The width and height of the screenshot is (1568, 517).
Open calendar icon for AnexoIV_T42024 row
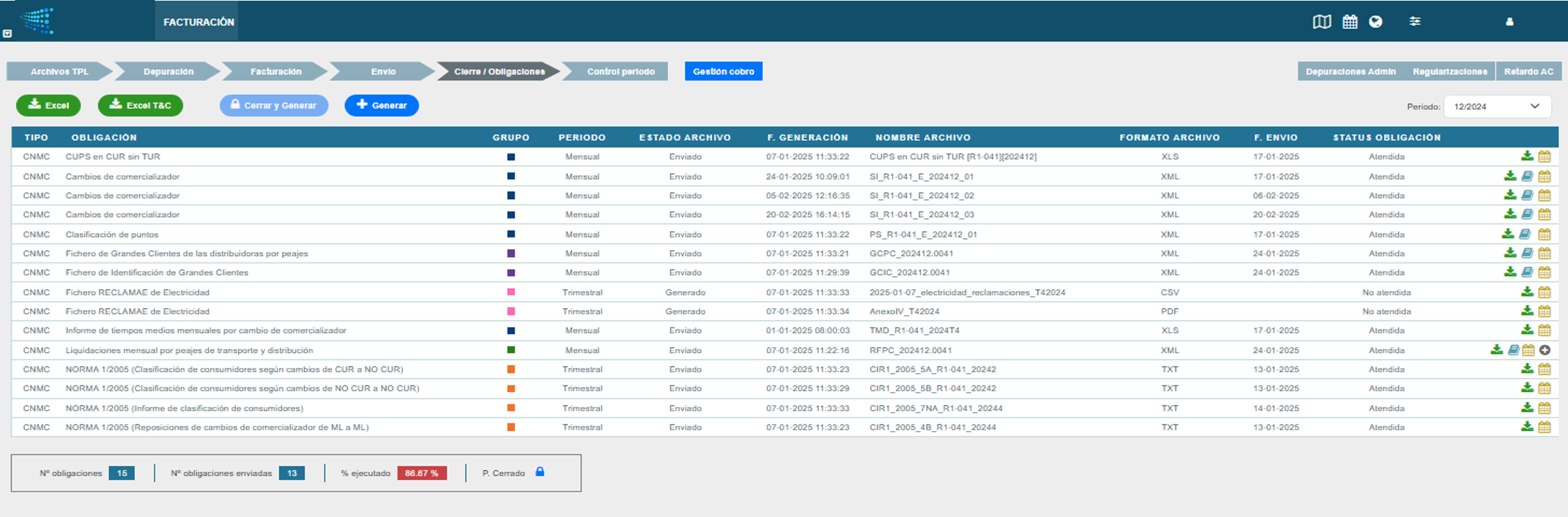coord(1544,311)
